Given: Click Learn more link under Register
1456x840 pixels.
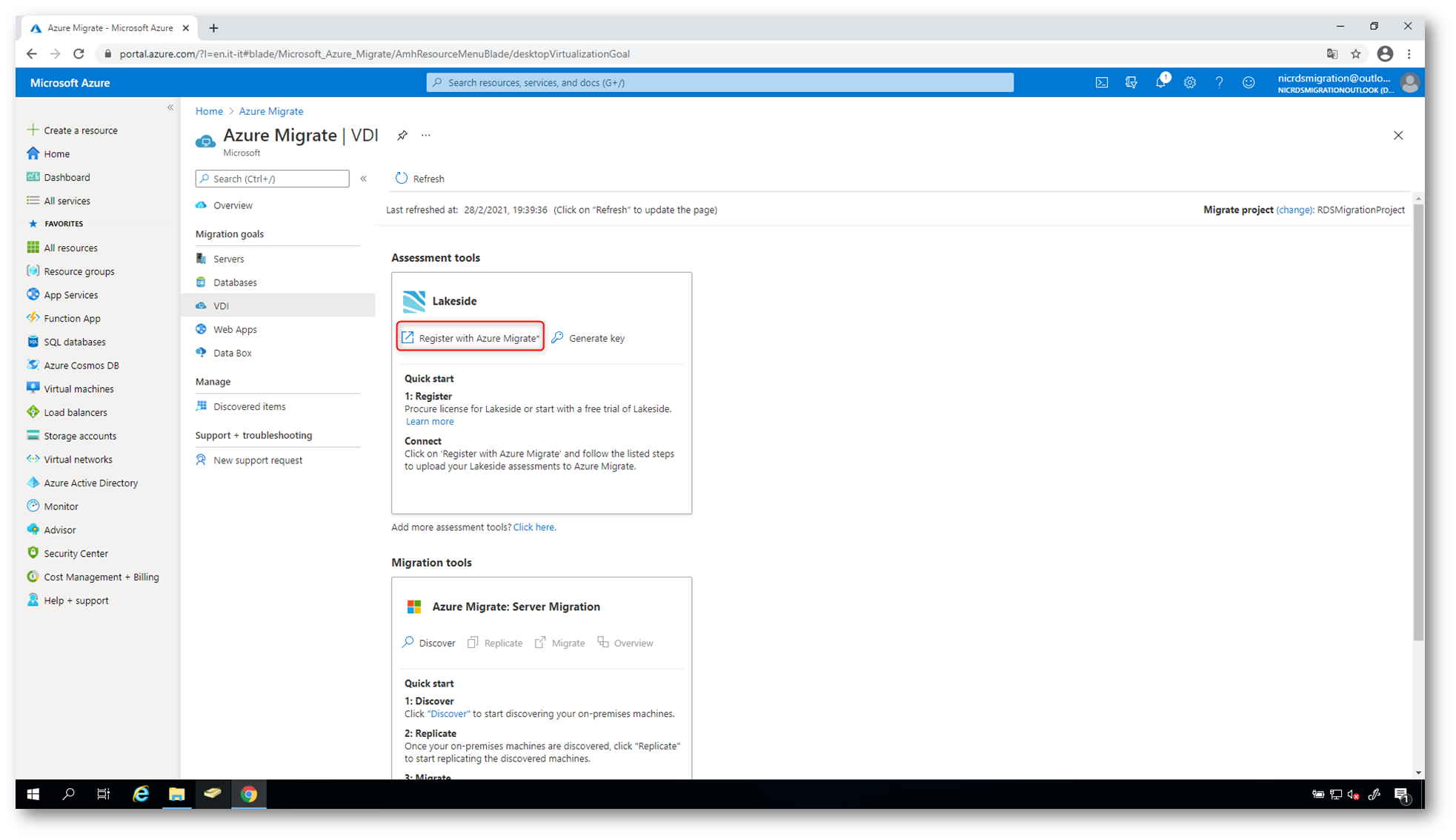Looking at the screenshot, I should tap(430, 422).
